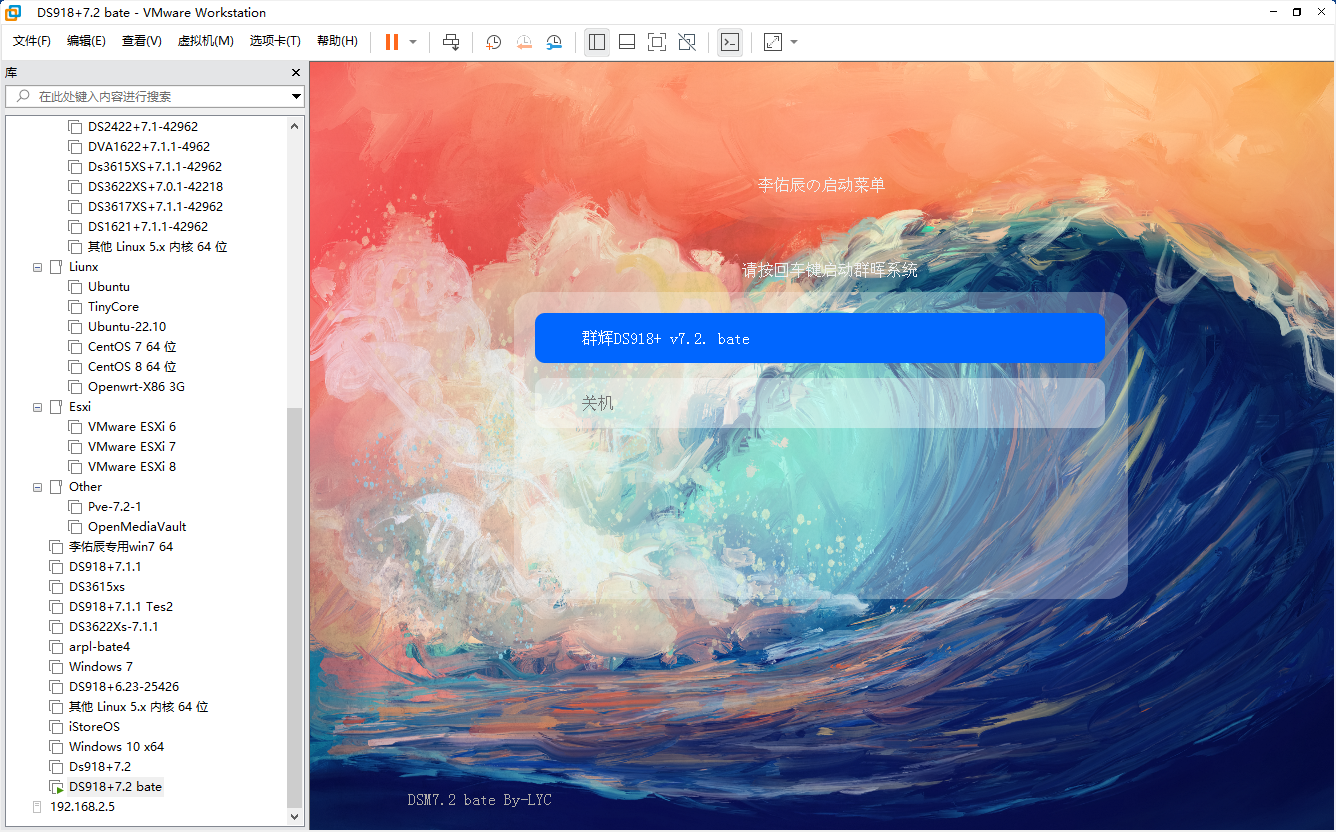Select CentOS 8 64 位 virtual machine
1336x832 pixels.
[132, 367]
